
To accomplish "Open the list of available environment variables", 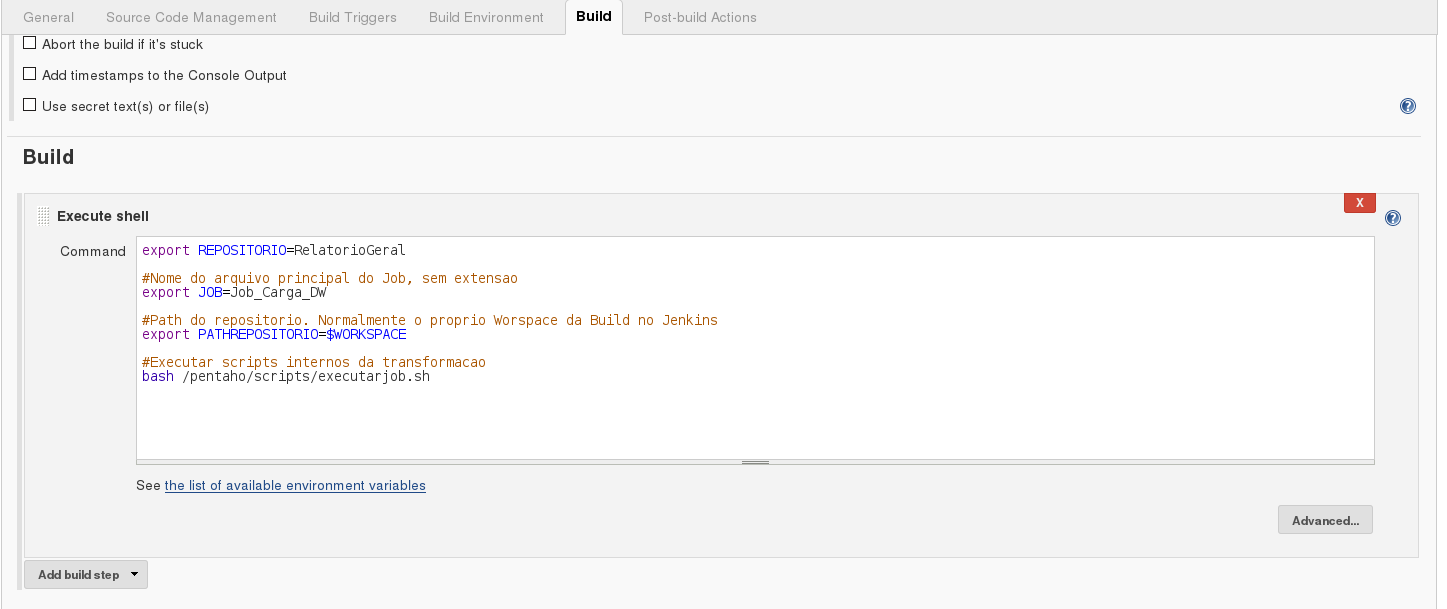I will [x=295, y=486].
